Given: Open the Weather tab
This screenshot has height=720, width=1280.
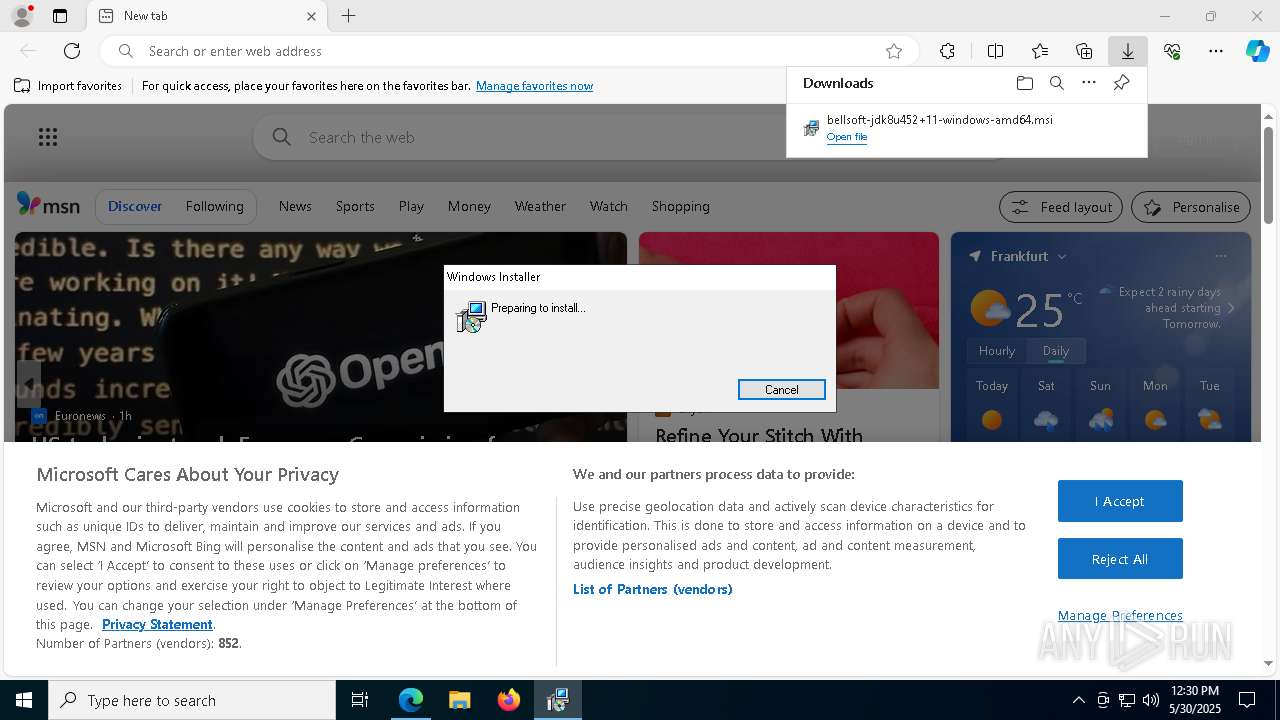Looking at the screenshot, I should 540,206.
